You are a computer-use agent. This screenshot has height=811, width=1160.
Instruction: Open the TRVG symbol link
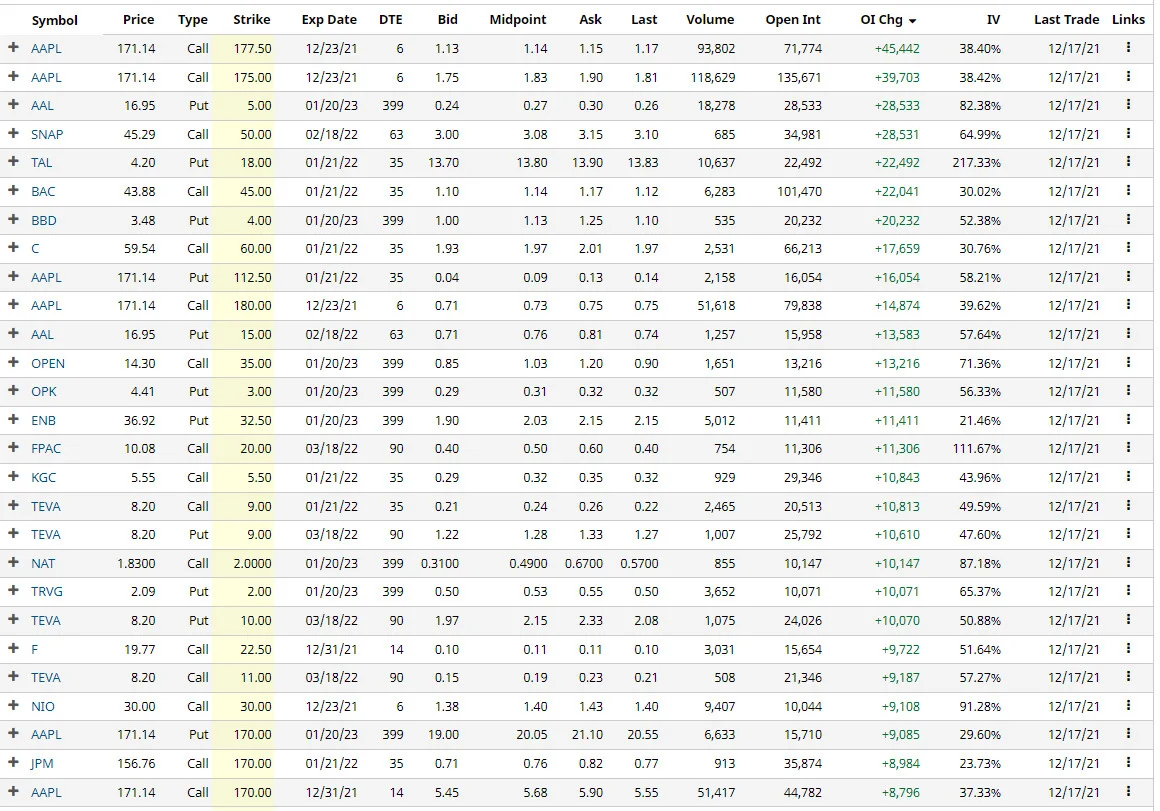47,591
